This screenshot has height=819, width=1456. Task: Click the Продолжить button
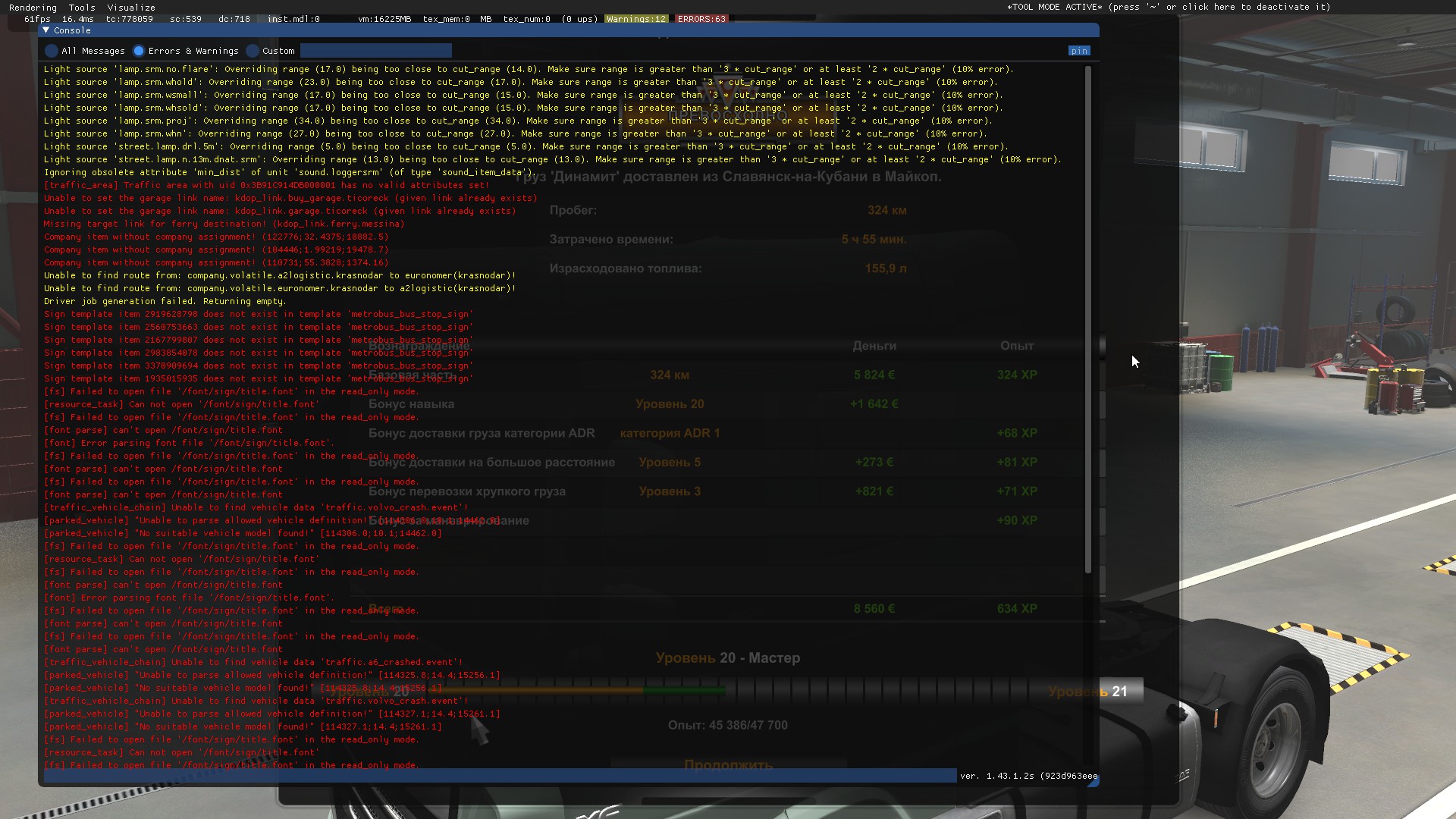click(728, 764)
